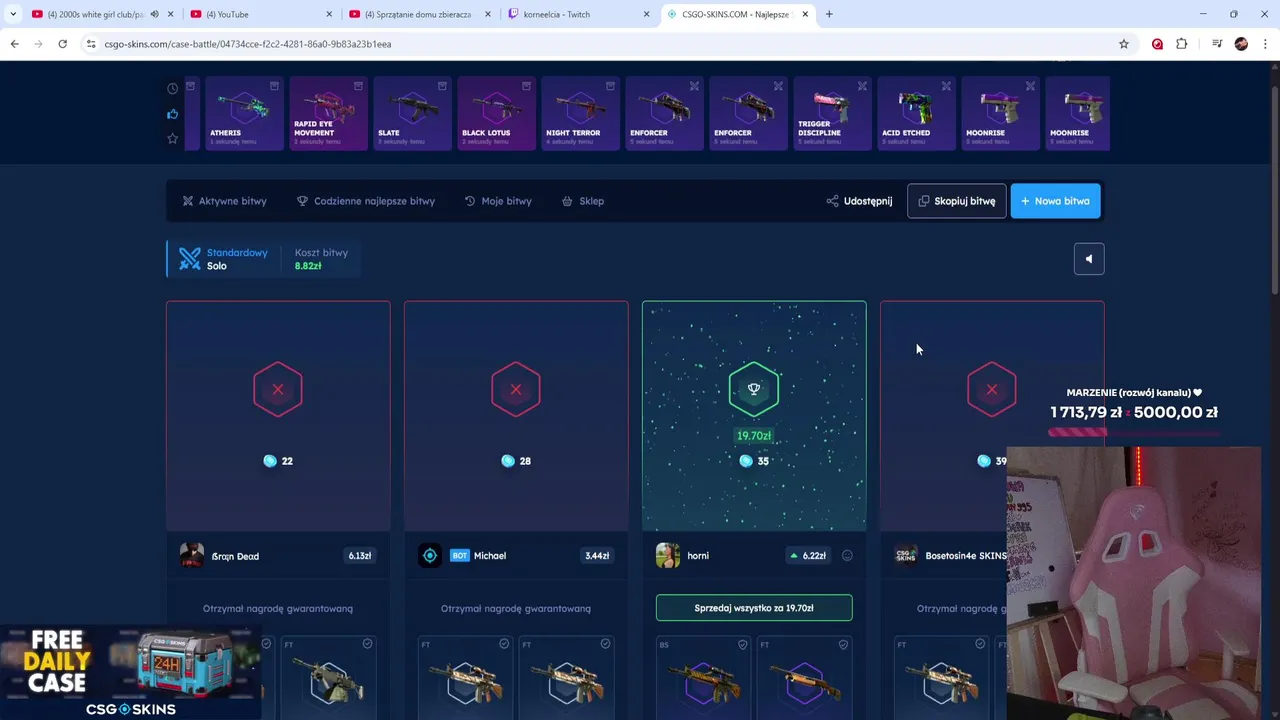Image resolution: width=1280 pixels, height=720 pixels.
Task: Click the red X icon in Michael's panel
Action: click(x=516, y=389)
